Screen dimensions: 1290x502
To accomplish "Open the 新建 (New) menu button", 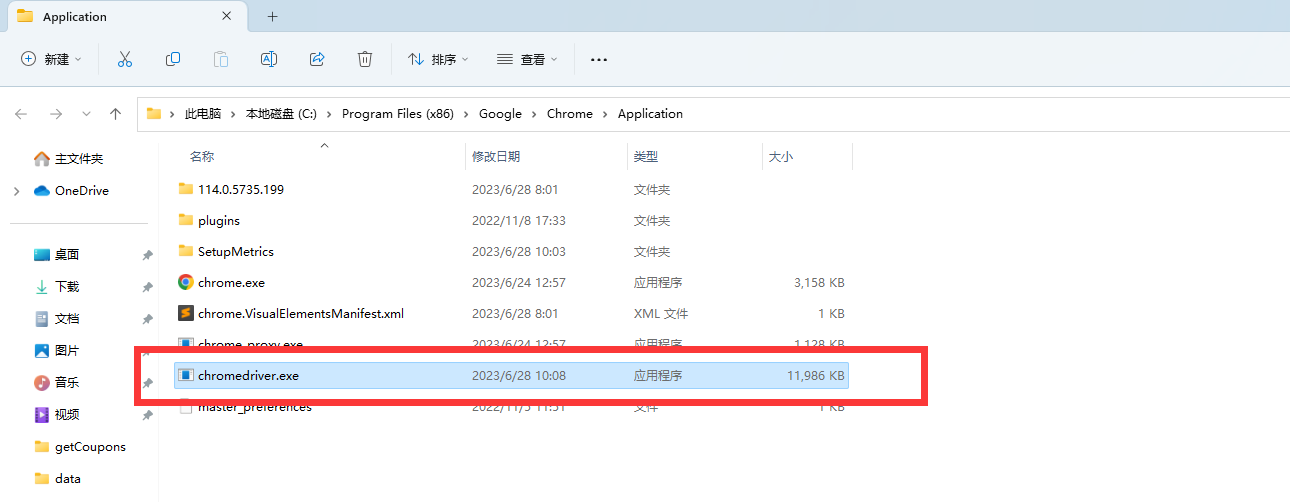I will click(x=51, y=60).
